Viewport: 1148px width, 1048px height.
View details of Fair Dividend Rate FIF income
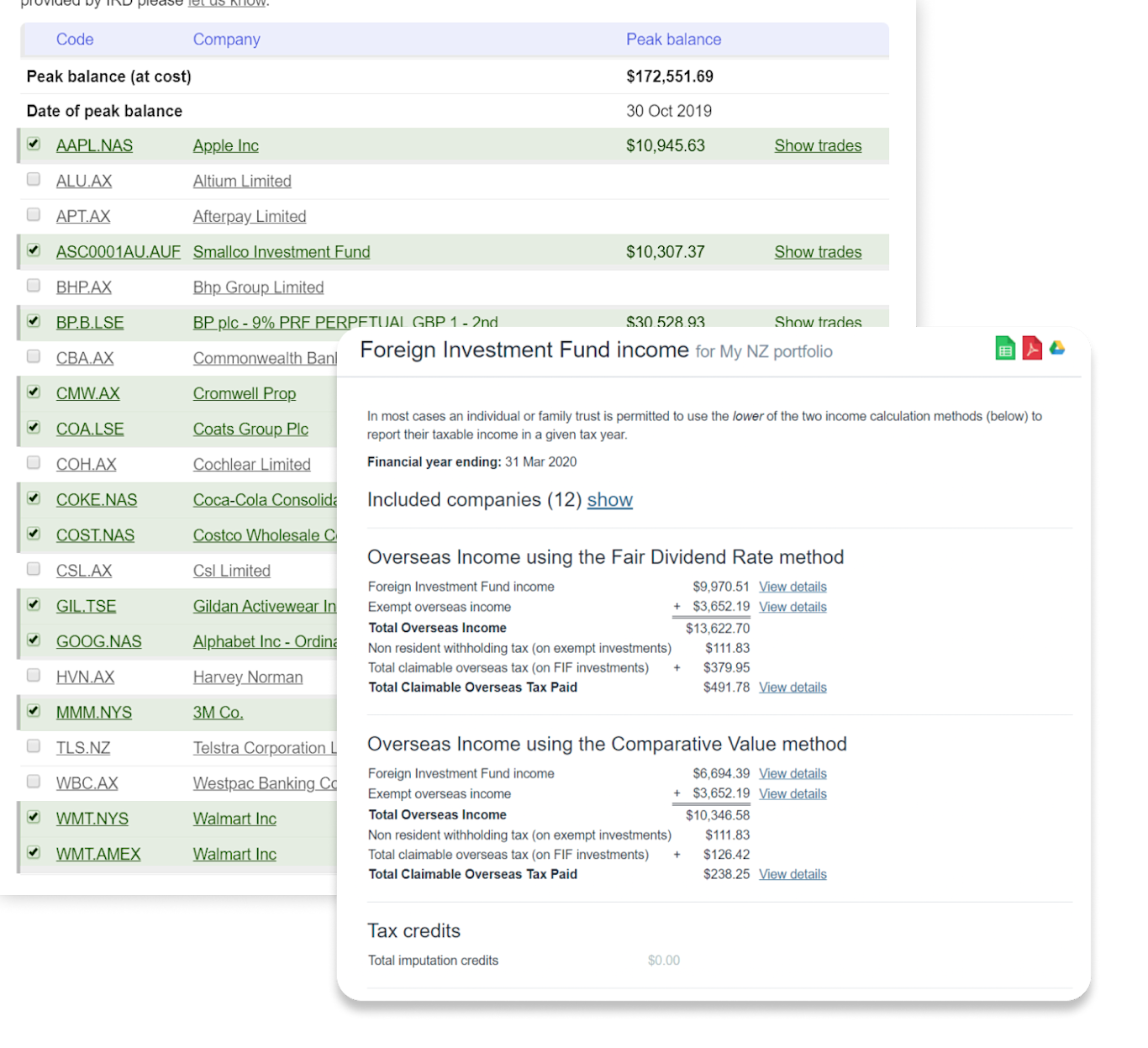pyautogui.click(x=793, y=587)
